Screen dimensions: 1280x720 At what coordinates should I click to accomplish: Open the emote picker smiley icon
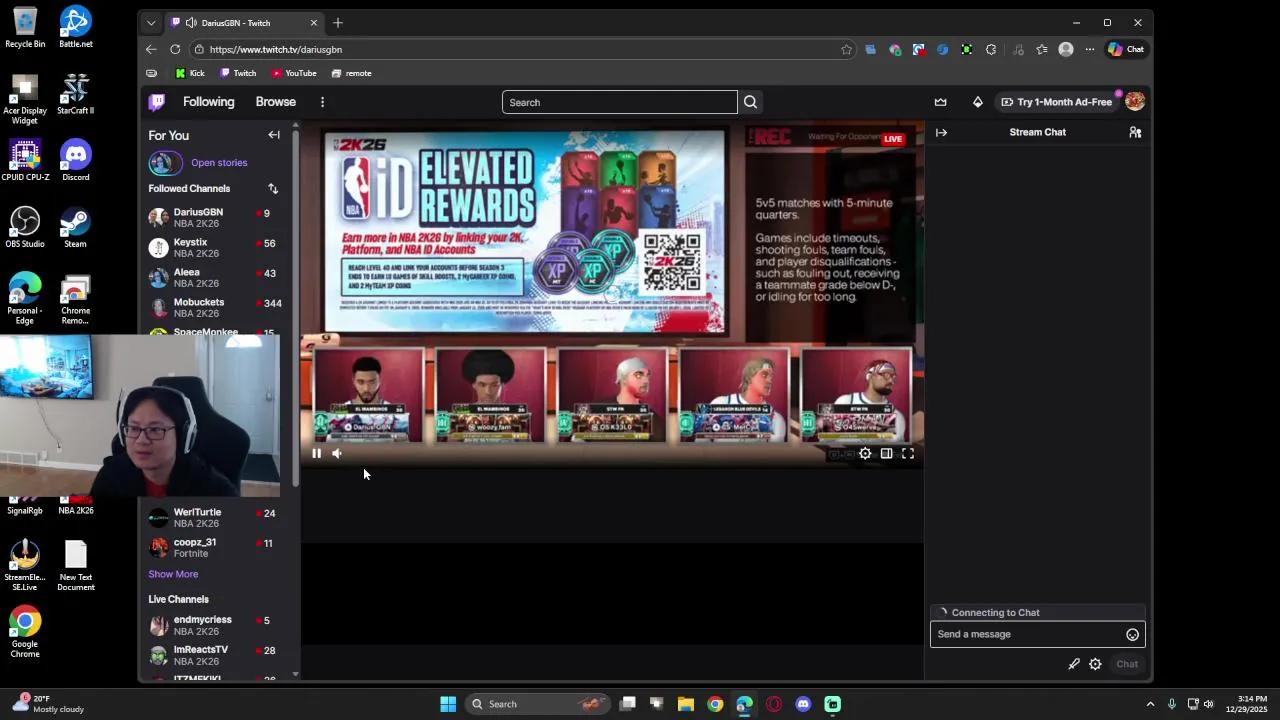pyautogui.click(x=1132, y=634)
